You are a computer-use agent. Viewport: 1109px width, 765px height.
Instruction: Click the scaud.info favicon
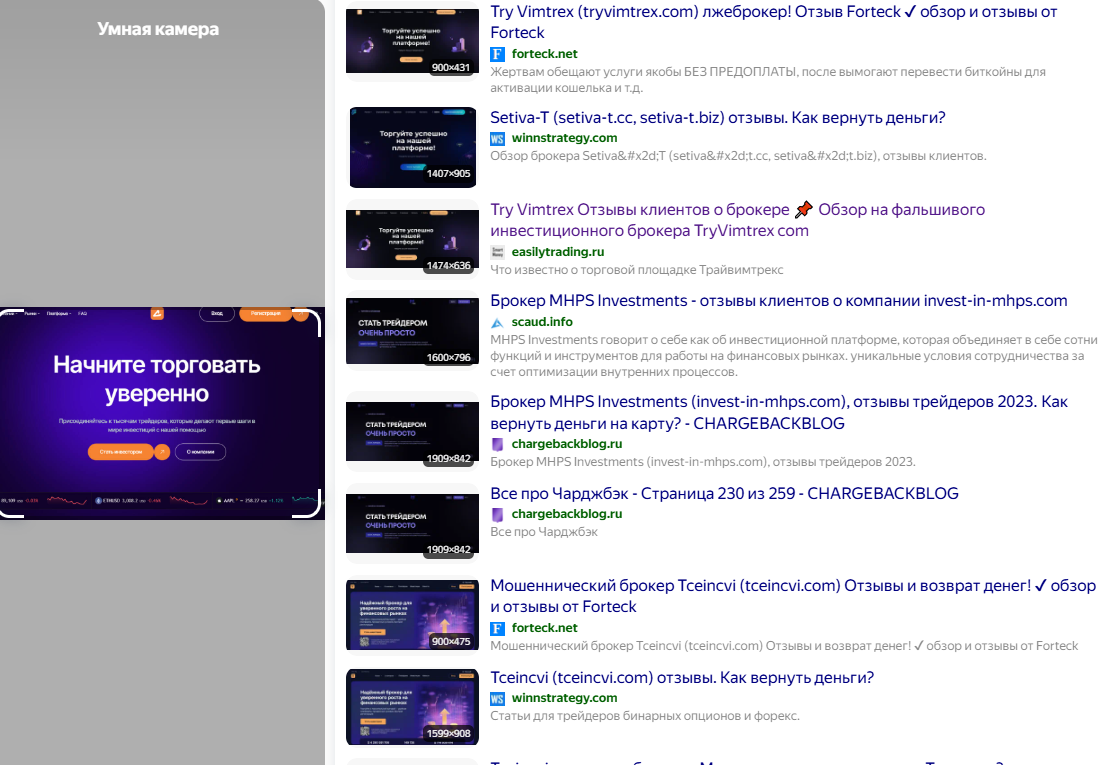point(498,322)
